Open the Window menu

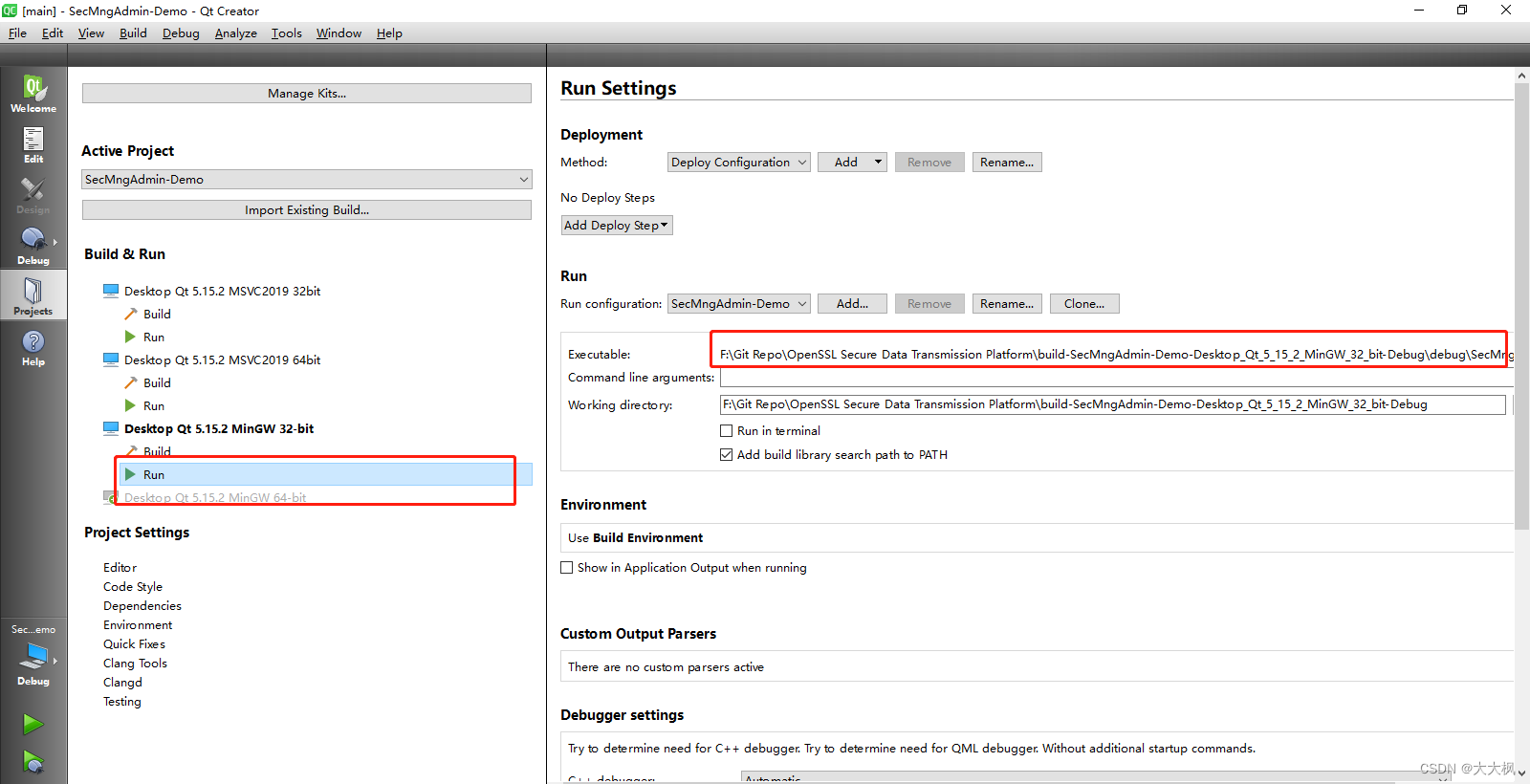pos(339,33)
